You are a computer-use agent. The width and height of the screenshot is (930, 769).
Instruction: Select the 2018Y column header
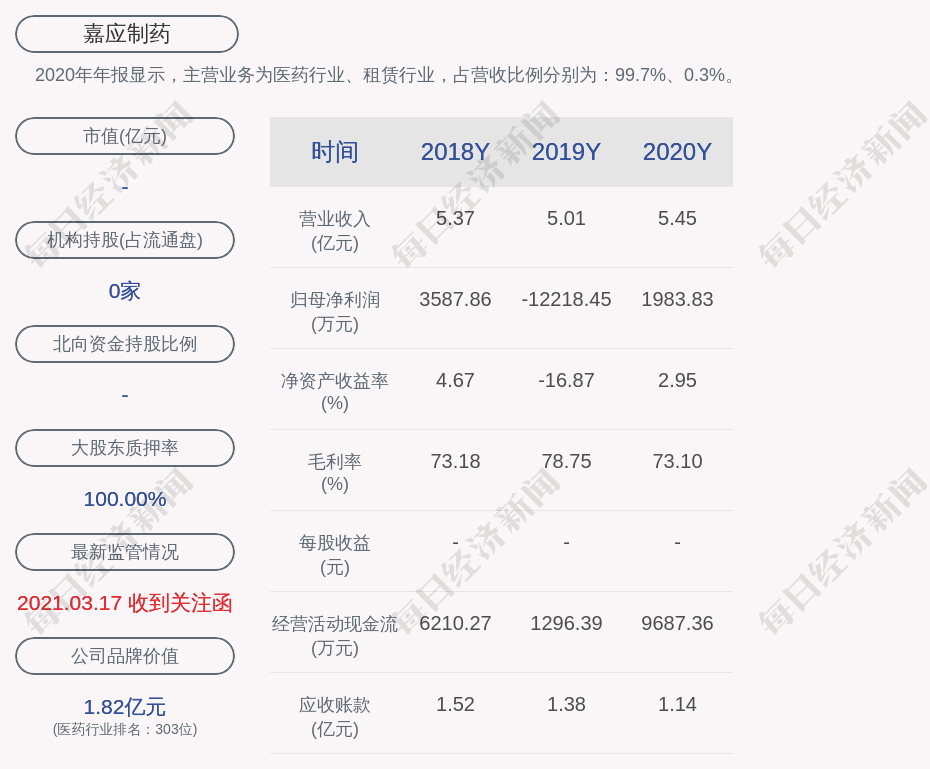pos(456,152)
